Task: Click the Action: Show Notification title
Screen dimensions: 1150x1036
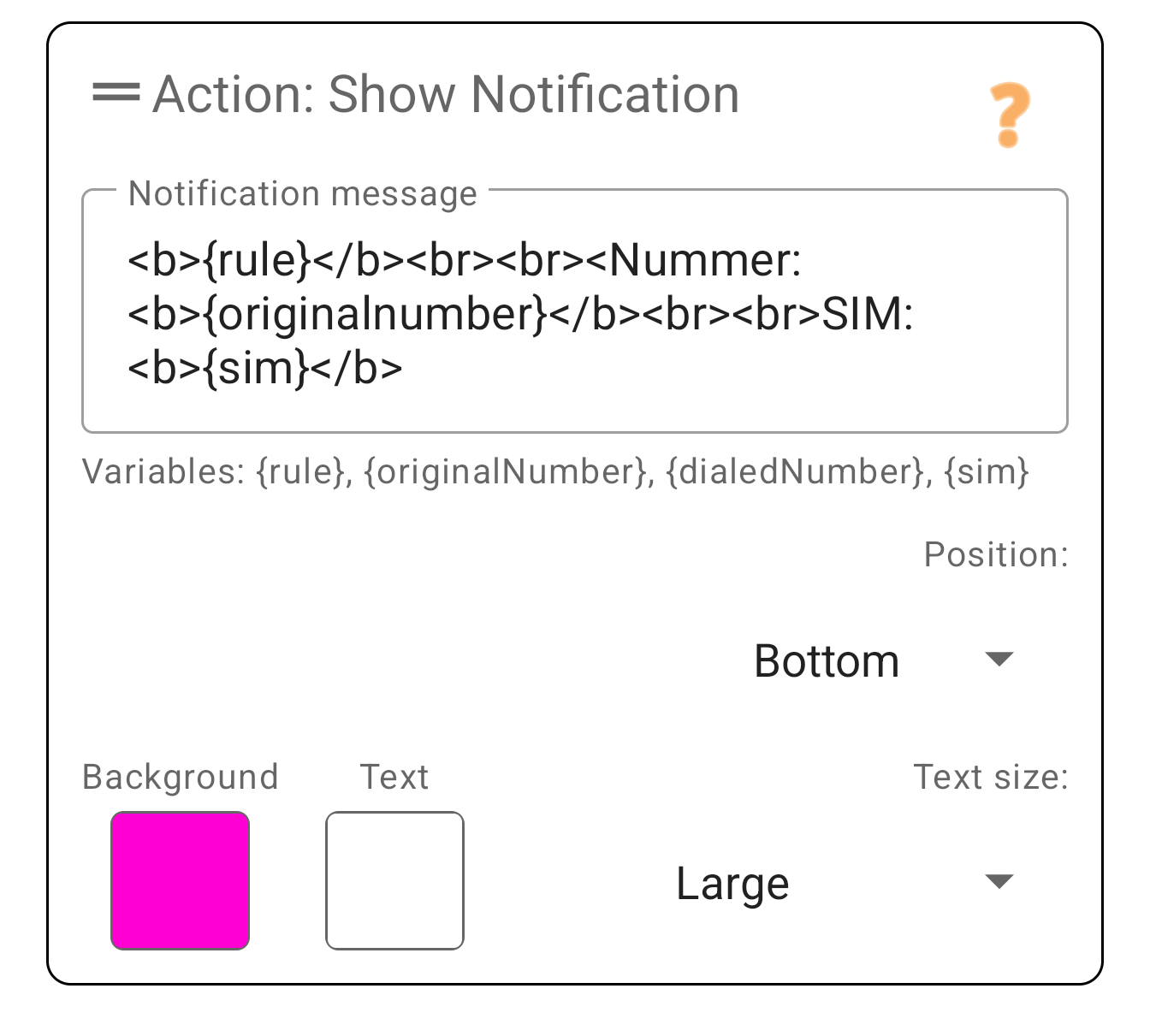Action: [x=446, y=94]
